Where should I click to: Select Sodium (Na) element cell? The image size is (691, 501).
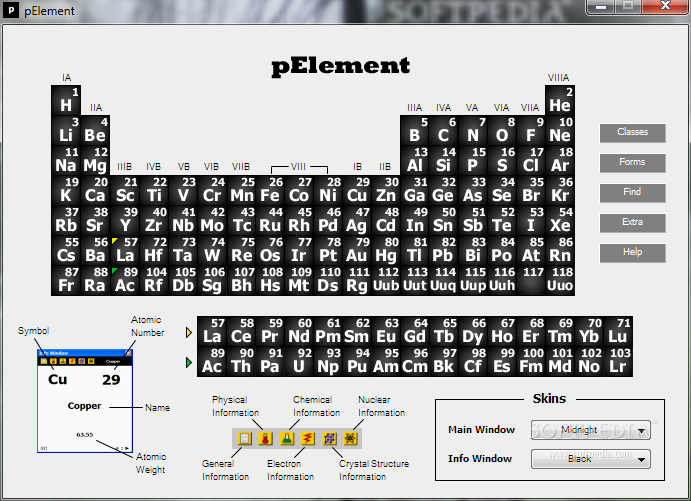pos(66,160)
